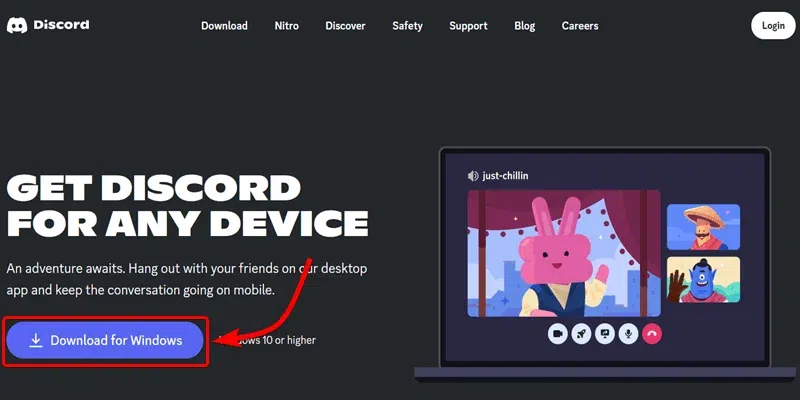The width and height of the screenshot is (800, 400).
Task: Open the Nitro navigation link
Action: [286, 26]
